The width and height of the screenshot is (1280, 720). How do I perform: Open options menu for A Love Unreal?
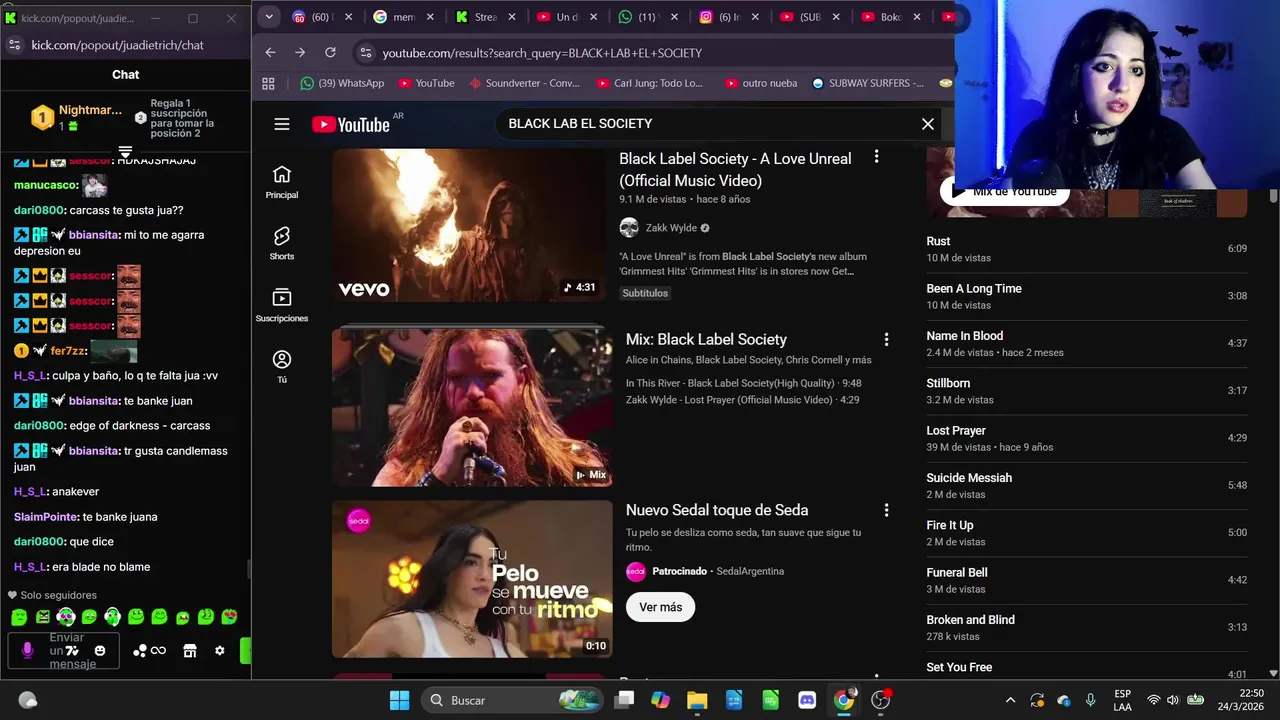(x=876, y=157)
